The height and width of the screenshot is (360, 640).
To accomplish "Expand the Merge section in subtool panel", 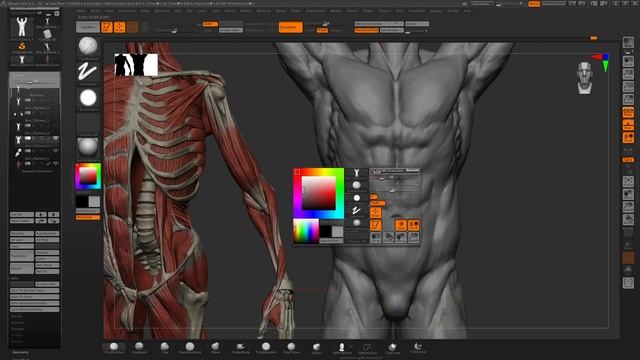I will [x=16, y=316].
